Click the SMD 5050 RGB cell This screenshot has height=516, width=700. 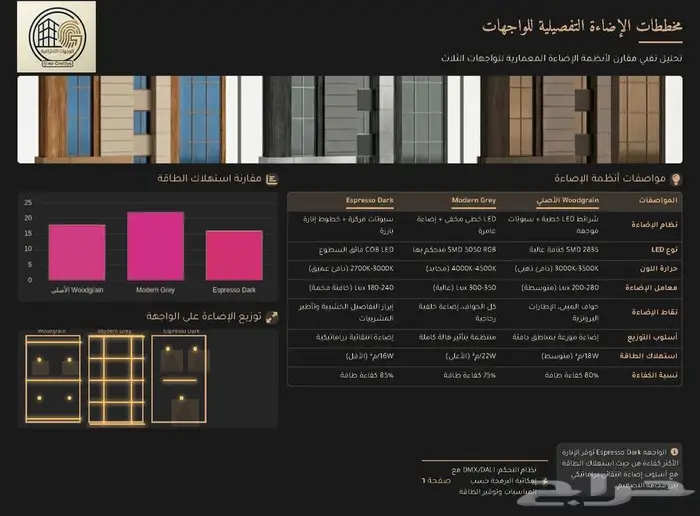pyautogui.click(x=454, y=250)
